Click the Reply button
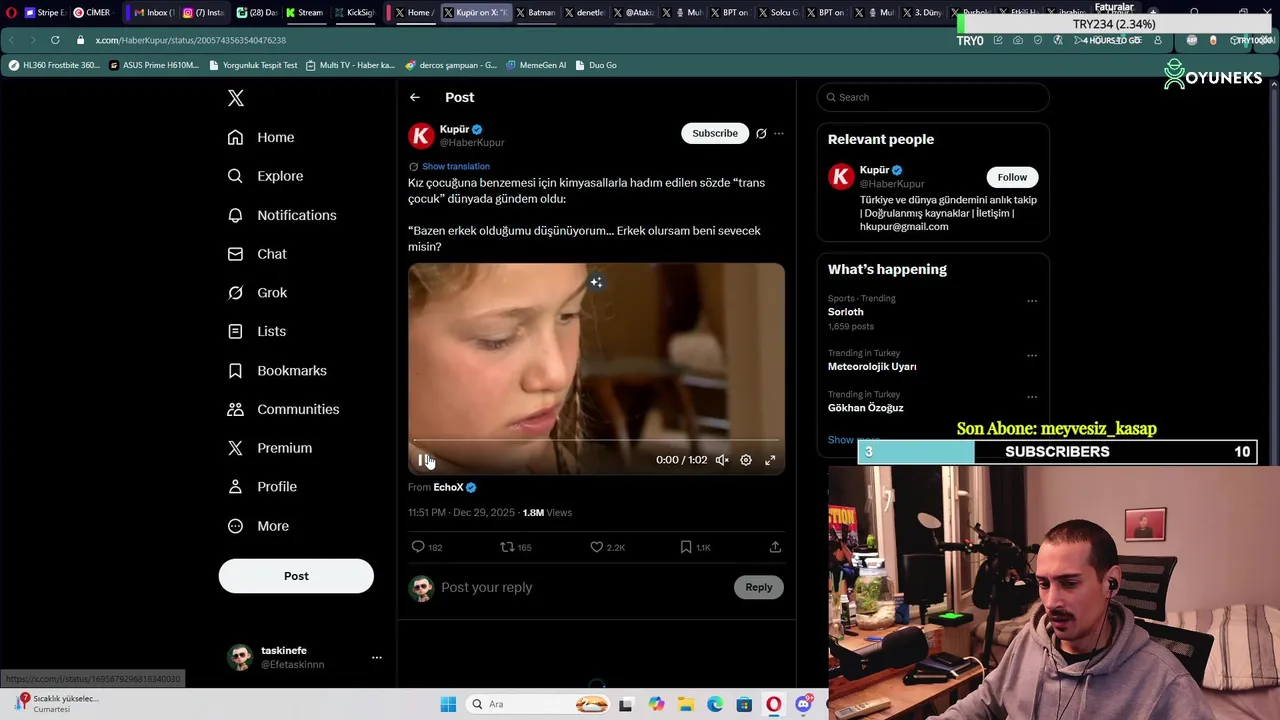This screenshot has width=1280, height=720. [x=759, y=587]
